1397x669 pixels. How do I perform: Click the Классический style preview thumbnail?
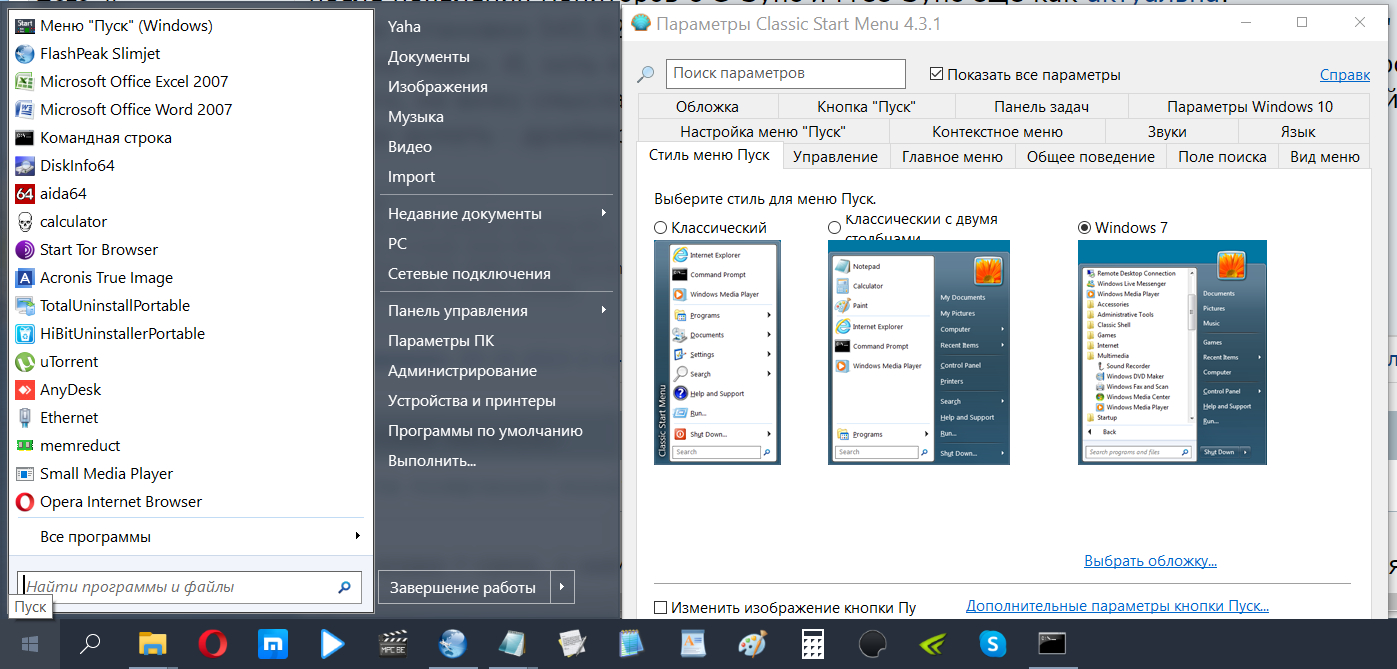pyautogui.click(x=717, y=352)
